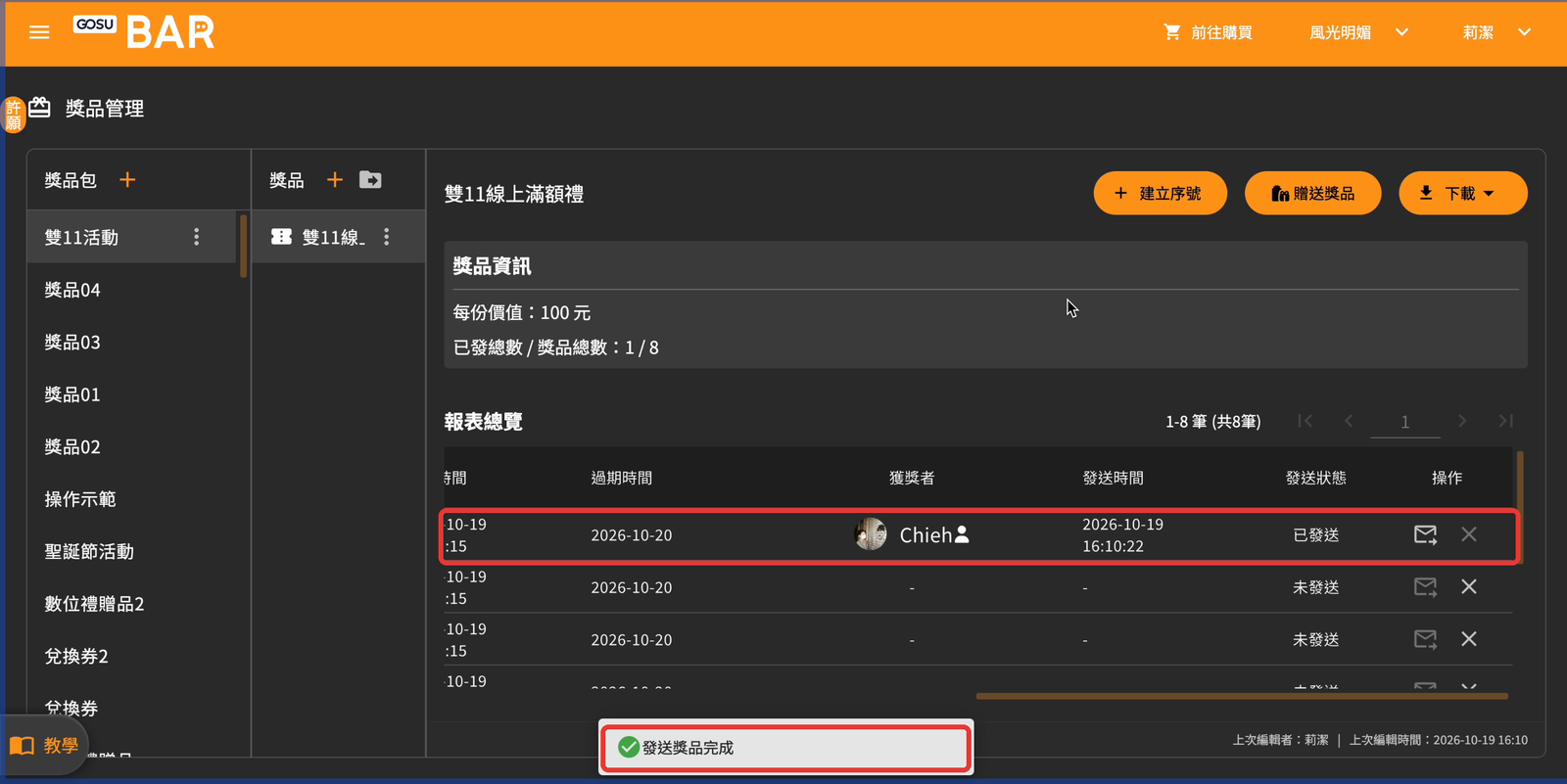Click the 建立序號 button
The image size is (1567, 784).
1161,193
